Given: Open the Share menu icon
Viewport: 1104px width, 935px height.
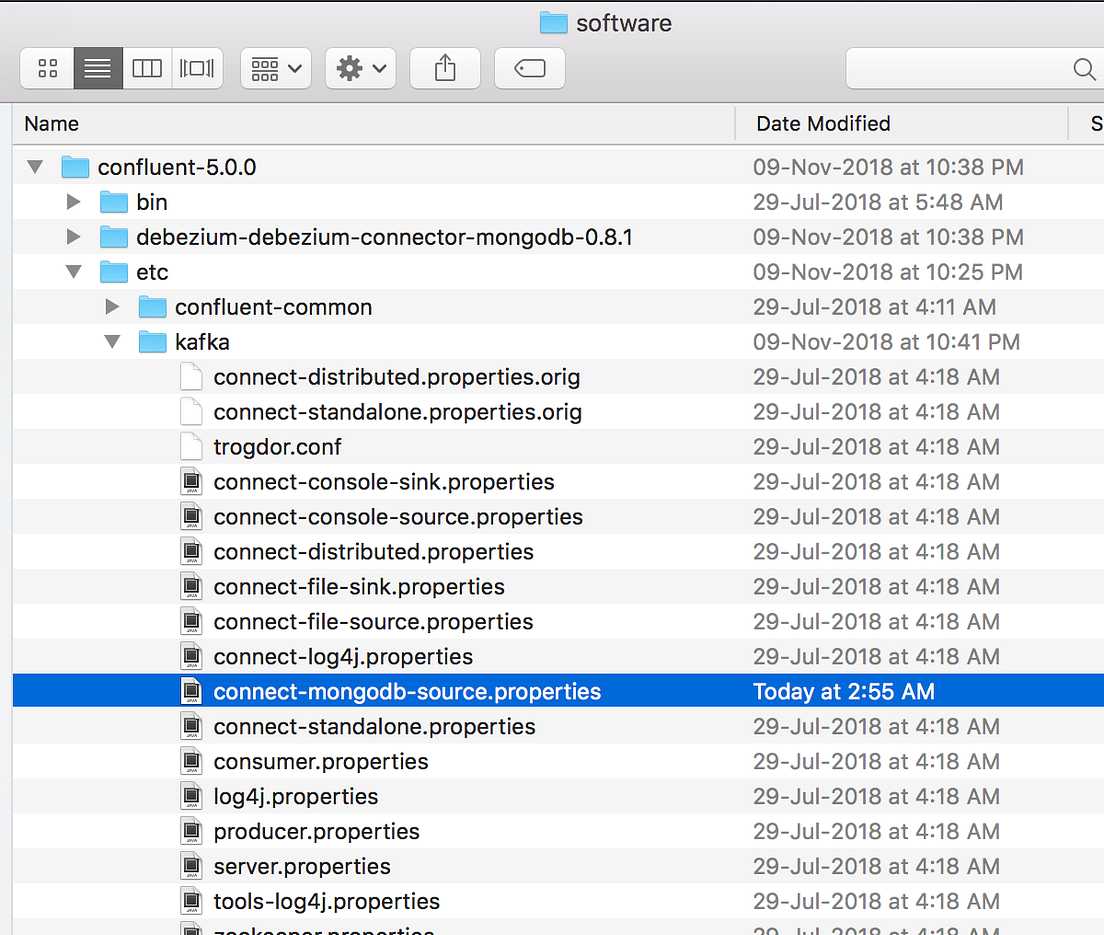Looking at the screenshot, I should point(444,68).
